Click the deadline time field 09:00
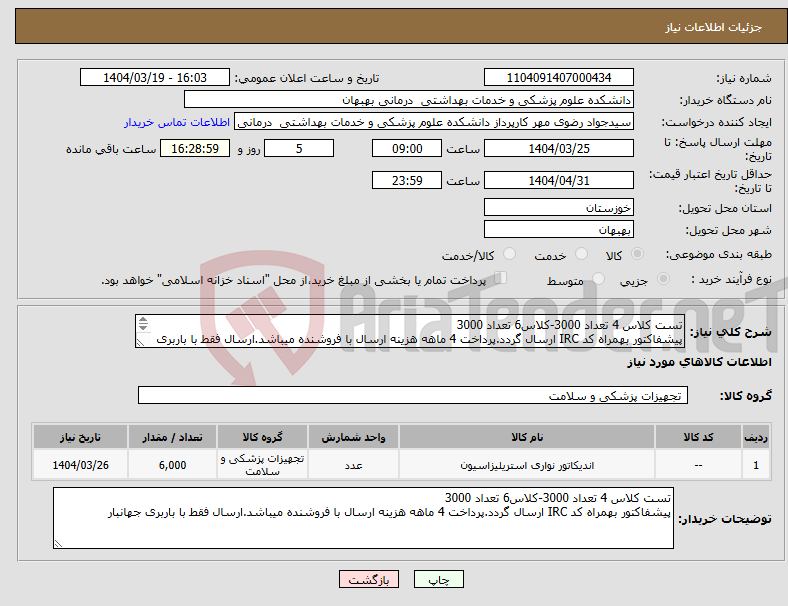The image size is (788, 606). click(x=407, y=148)
